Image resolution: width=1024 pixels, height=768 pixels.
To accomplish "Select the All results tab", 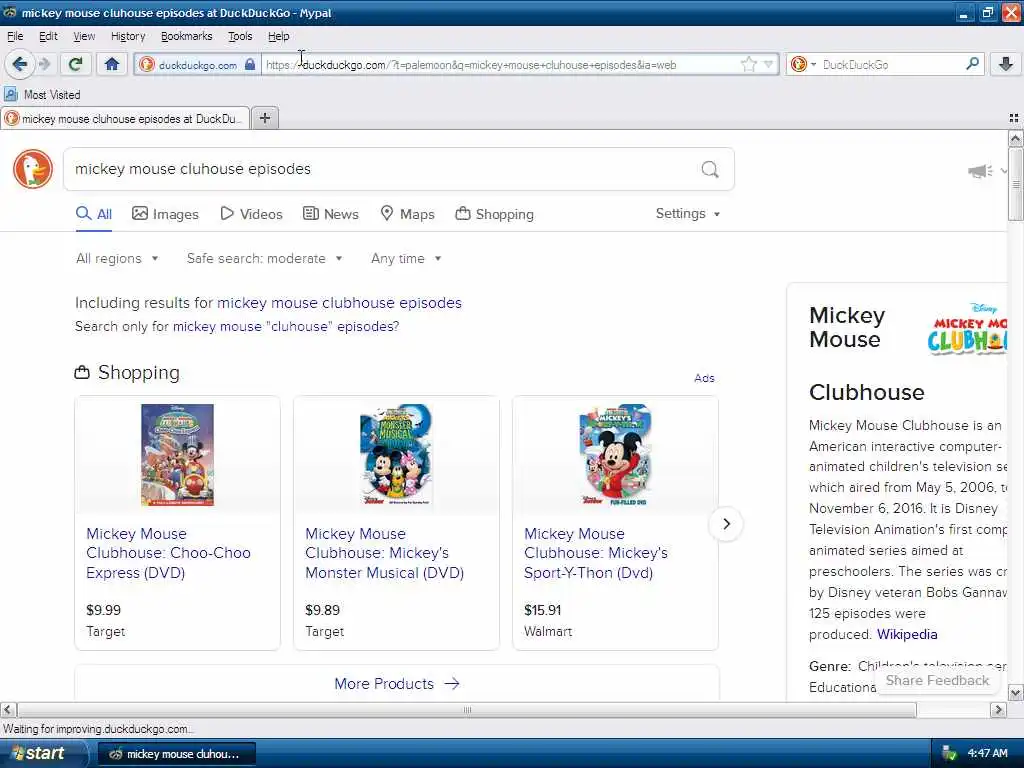I will click(94, 214).
